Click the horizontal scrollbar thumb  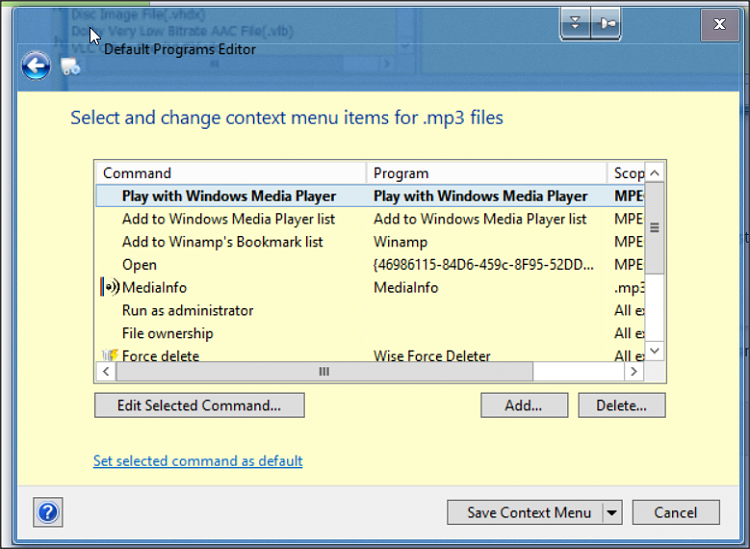point(324,372)
